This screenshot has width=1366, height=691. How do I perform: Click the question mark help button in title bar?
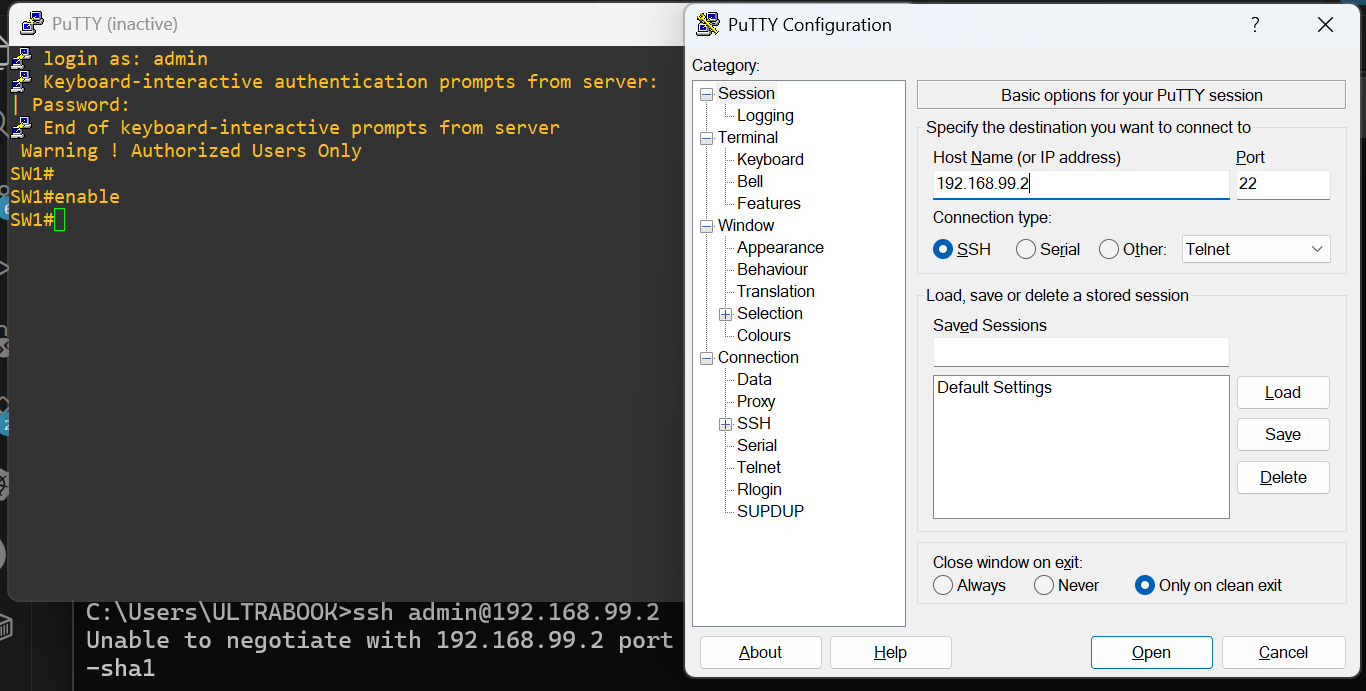tap(1255, 25)
